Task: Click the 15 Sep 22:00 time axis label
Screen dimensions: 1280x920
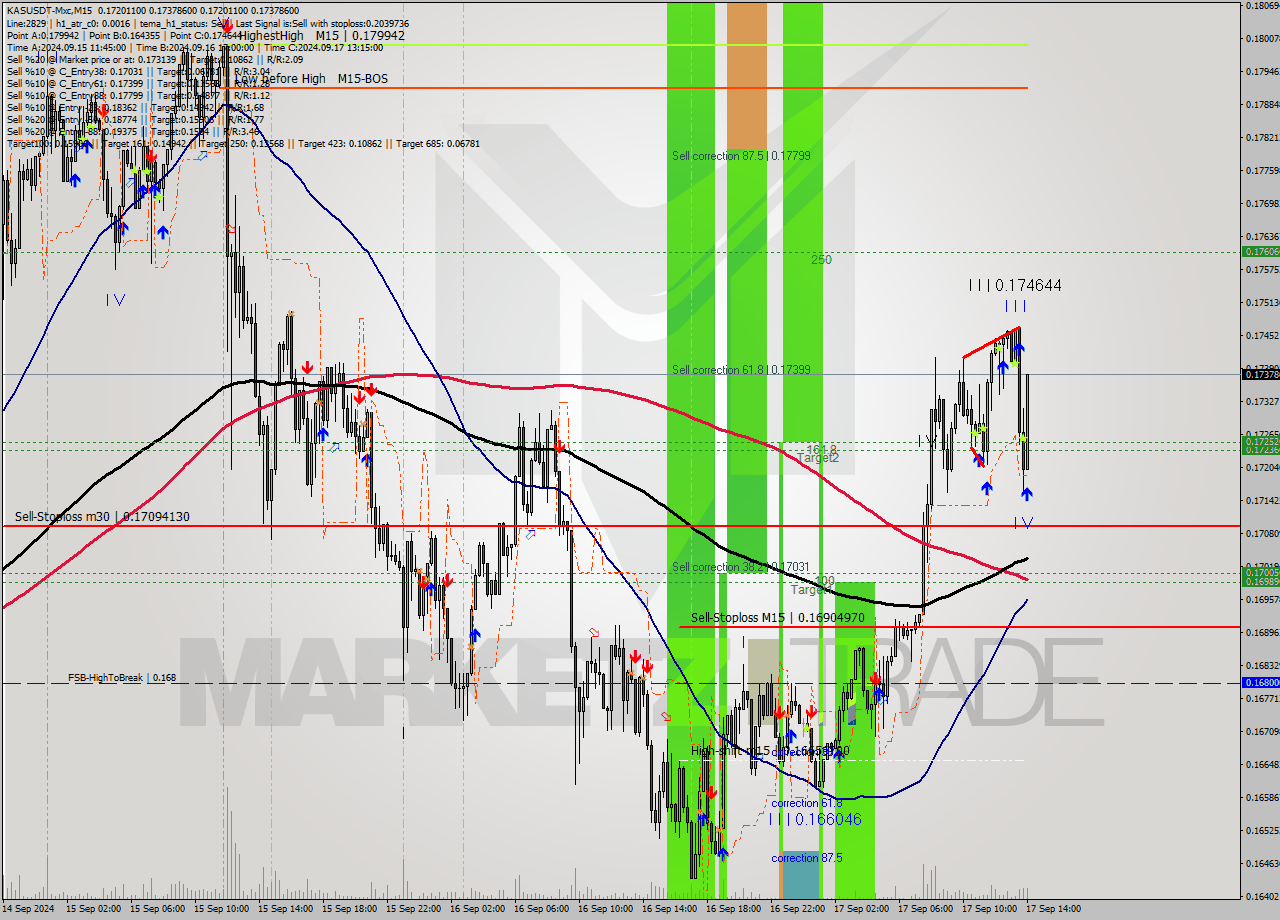Action: (x=415, y=909)
